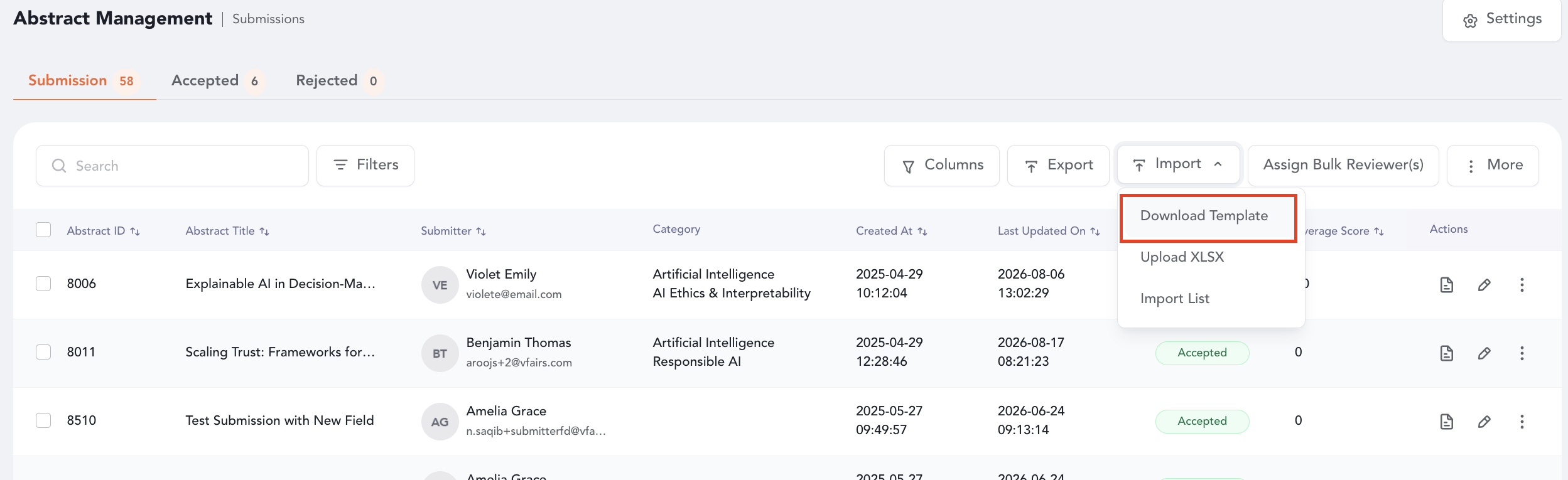The width and height of the screenshot is (1568, 480).
Task: View document icon for abstract 8510
Action: [x=1447, y=422]
